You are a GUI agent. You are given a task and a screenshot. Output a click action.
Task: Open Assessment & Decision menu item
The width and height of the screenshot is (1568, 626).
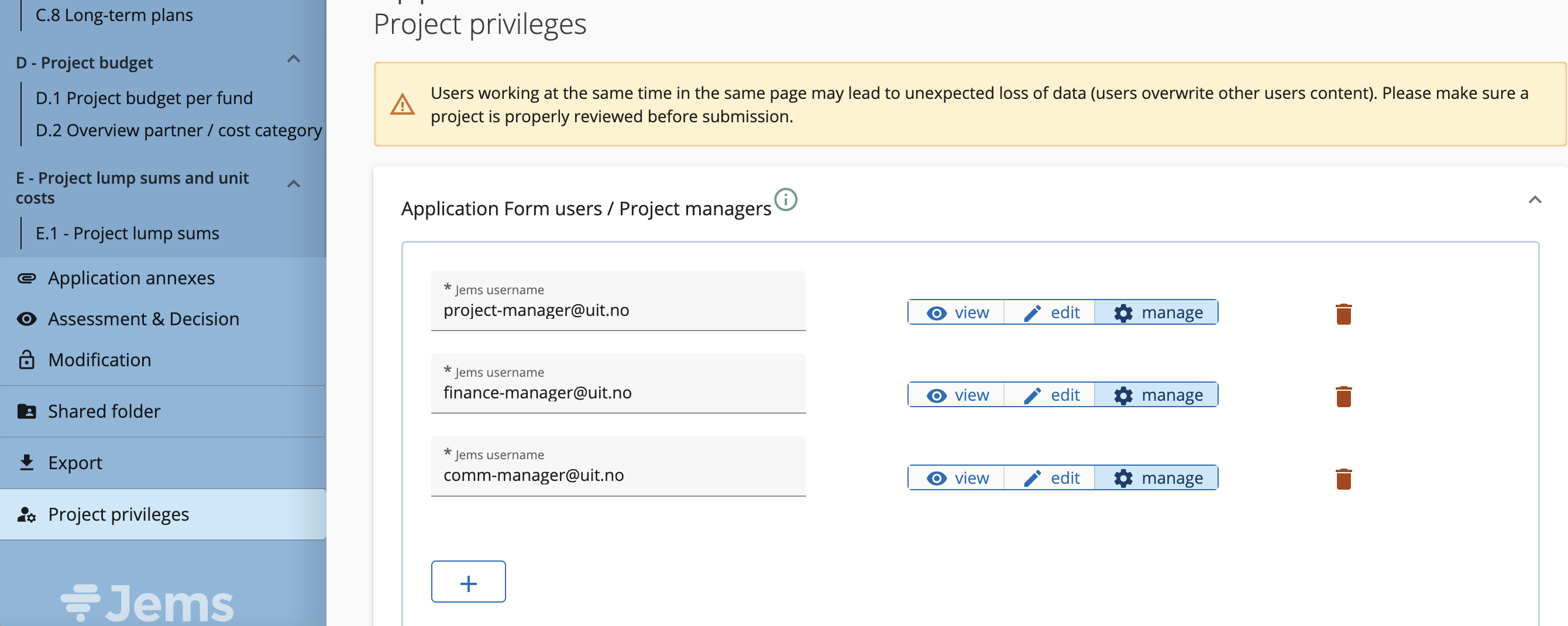pos(143,319)
